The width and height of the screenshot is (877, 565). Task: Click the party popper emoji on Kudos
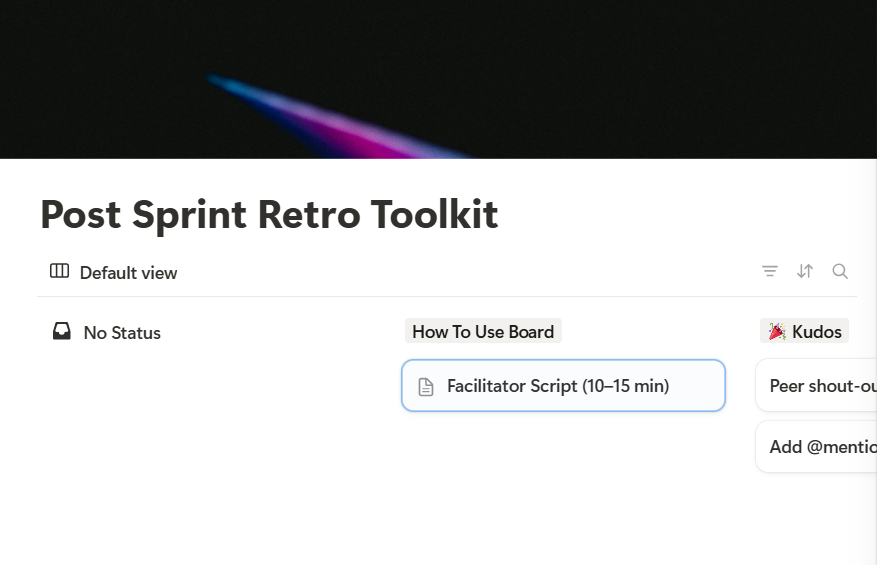tap(777, 331)
